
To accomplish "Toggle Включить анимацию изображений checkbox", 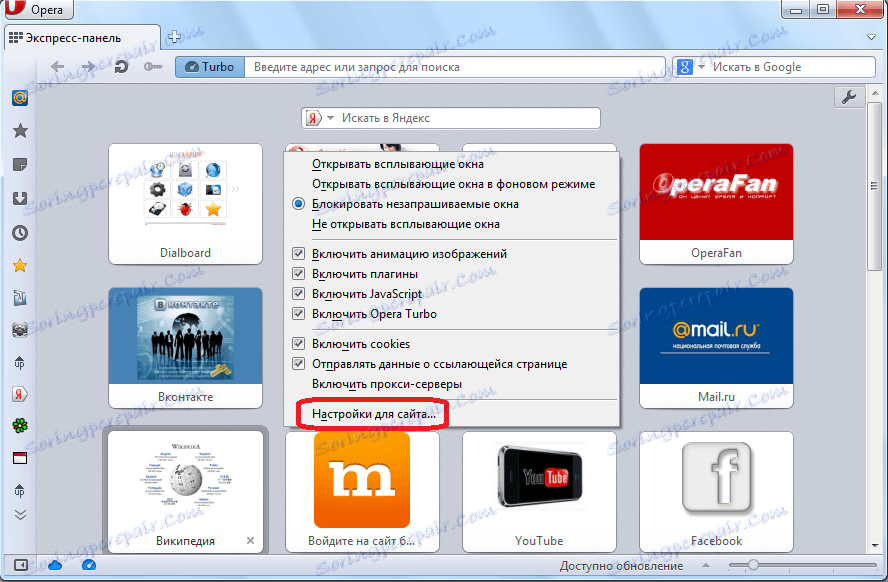I will click(298, 254).
